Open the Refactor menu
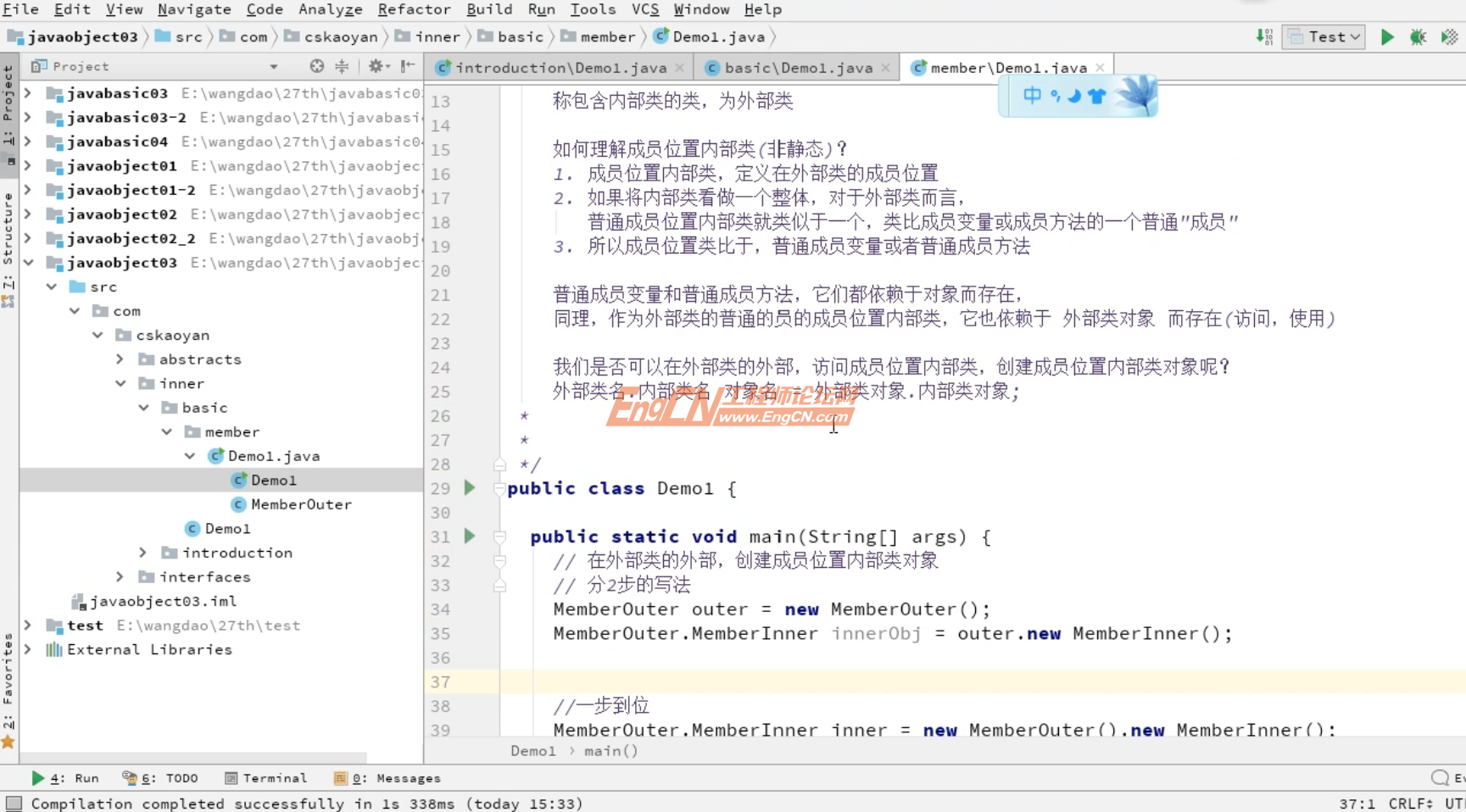The height and width of the screenshot is (812, 1466). coord(414,9)
